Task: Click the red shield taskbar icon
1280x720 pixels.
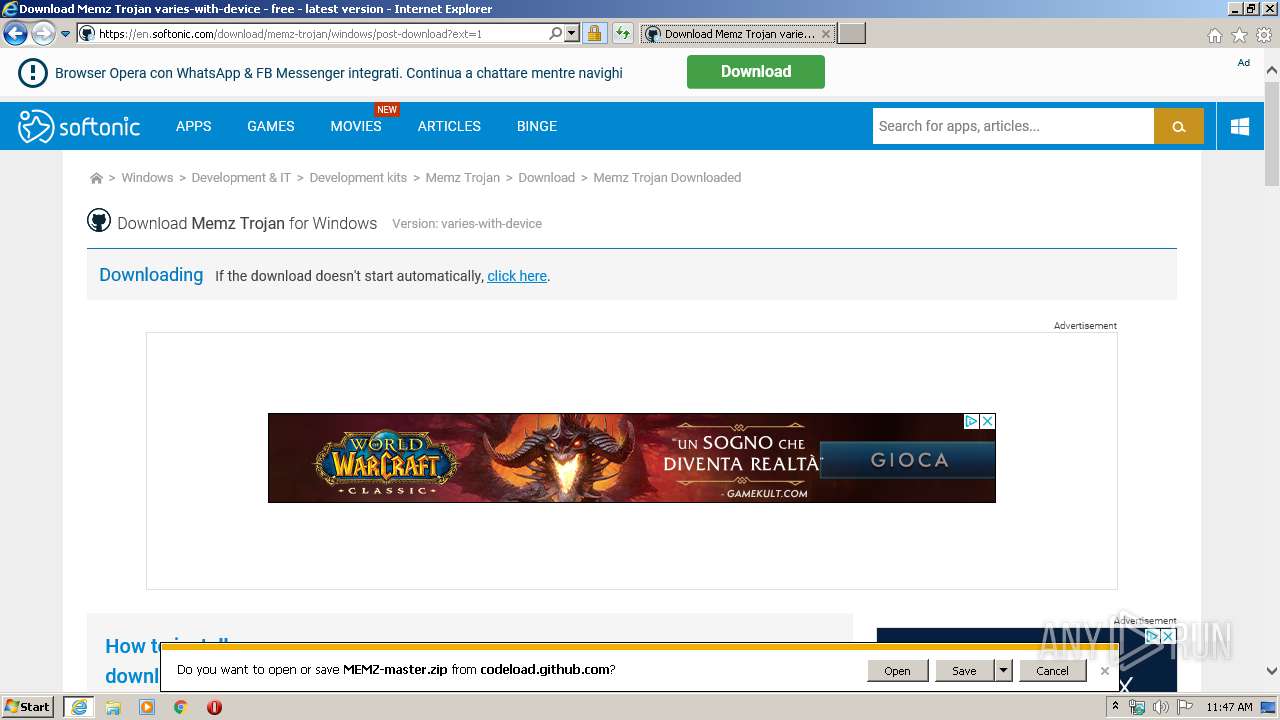Action: 214,707
